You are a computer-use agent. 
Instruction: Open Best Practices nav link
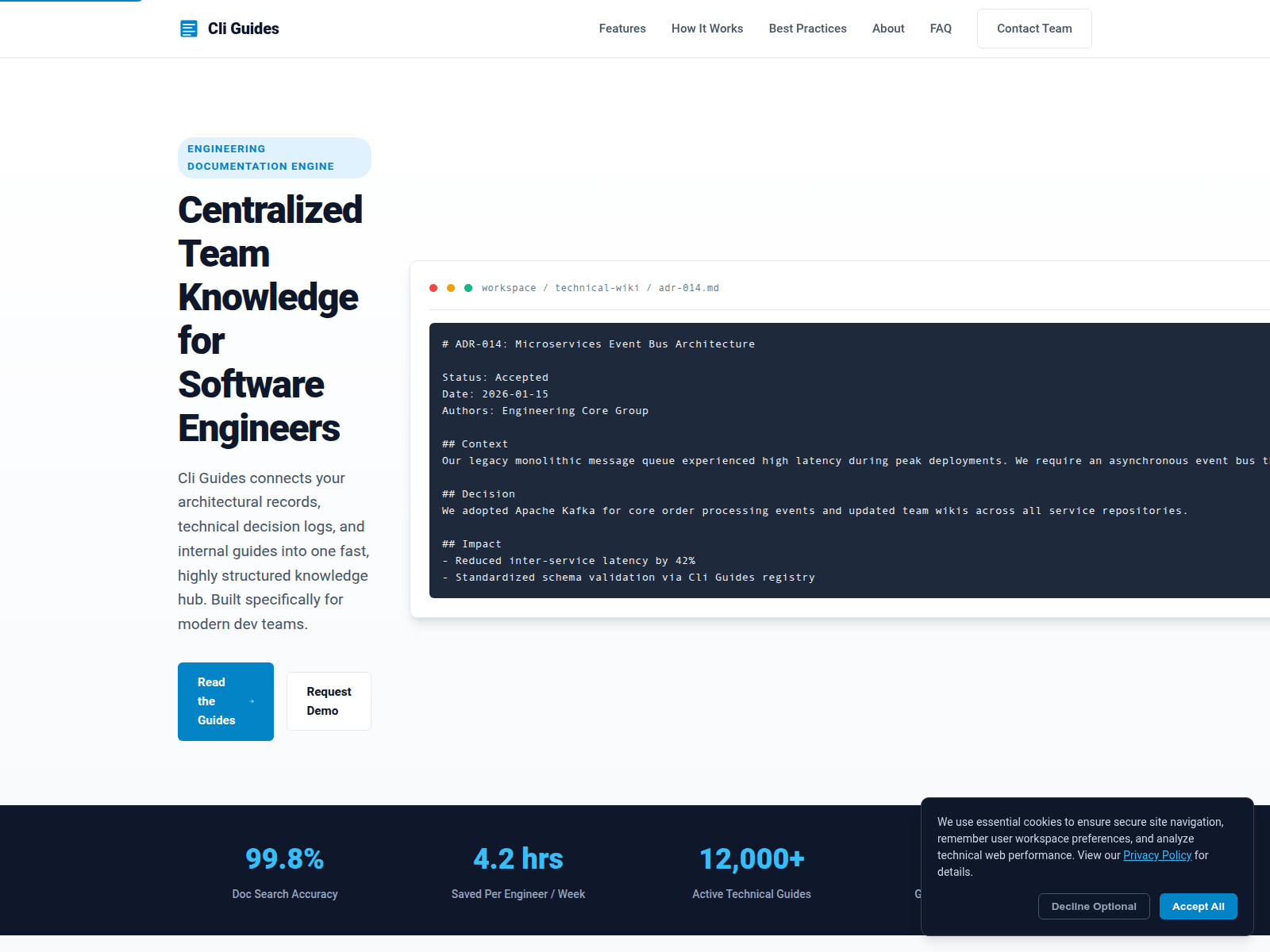(x=807, y=29)
